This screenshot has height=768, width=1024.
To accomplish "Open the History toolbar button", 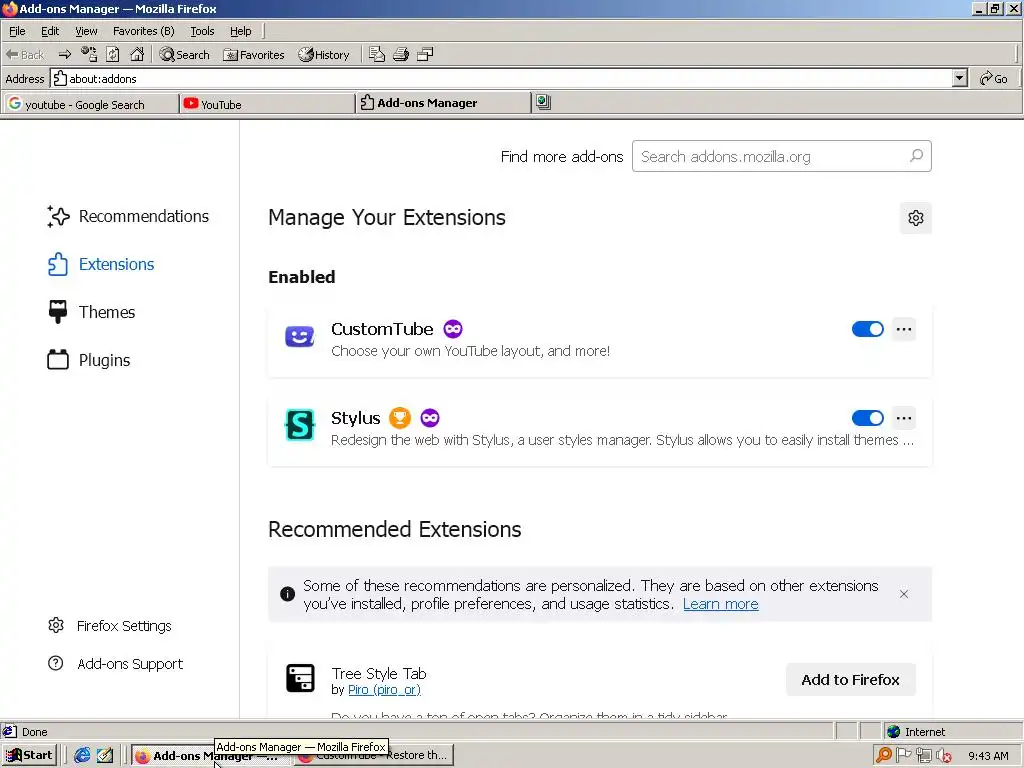I will click(324, 55).
